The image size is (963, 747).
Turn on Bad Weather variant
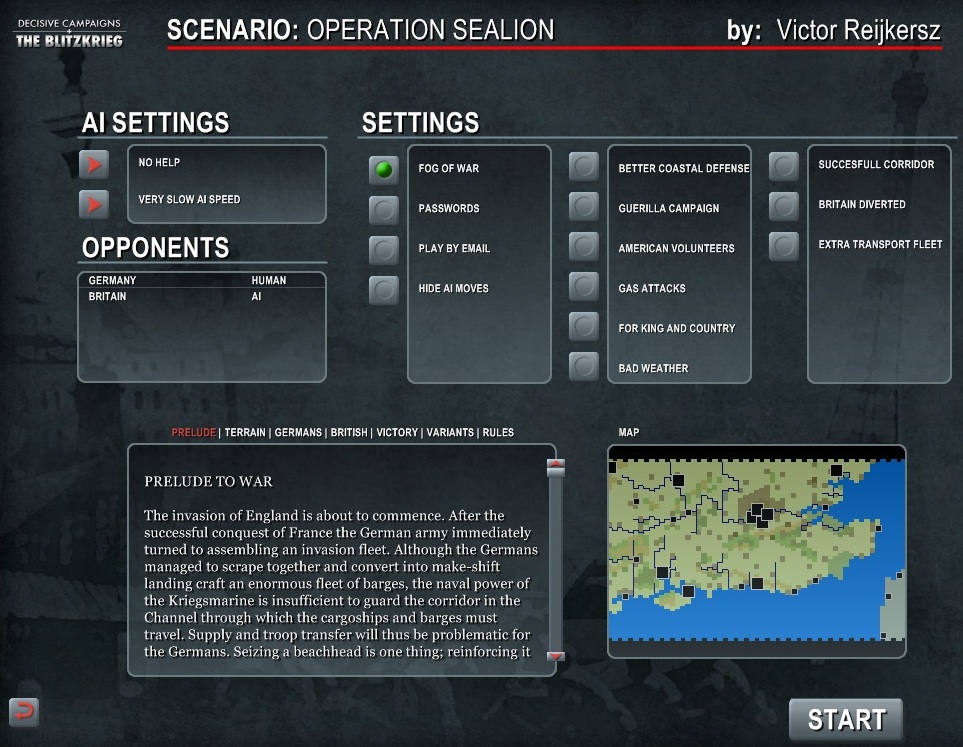tap(583, 366)
